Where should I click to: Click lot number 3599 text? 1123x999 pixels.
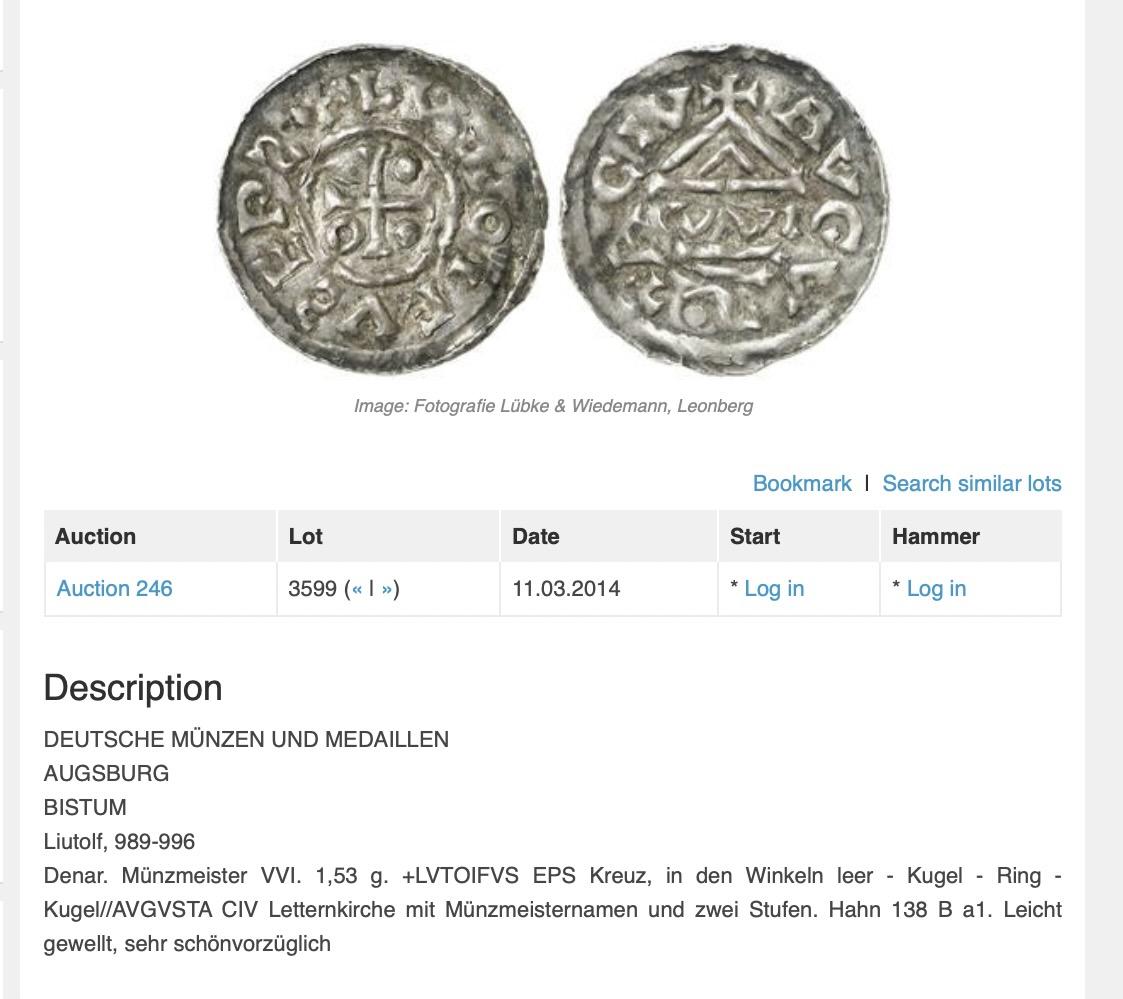(x=312, y=589)
